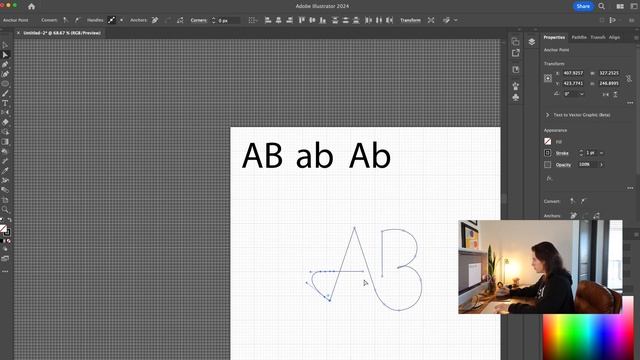The width and height of the screenshot is (640, 360).
Task: Switch to the Pathfinder tab
Action: (579, 37)
